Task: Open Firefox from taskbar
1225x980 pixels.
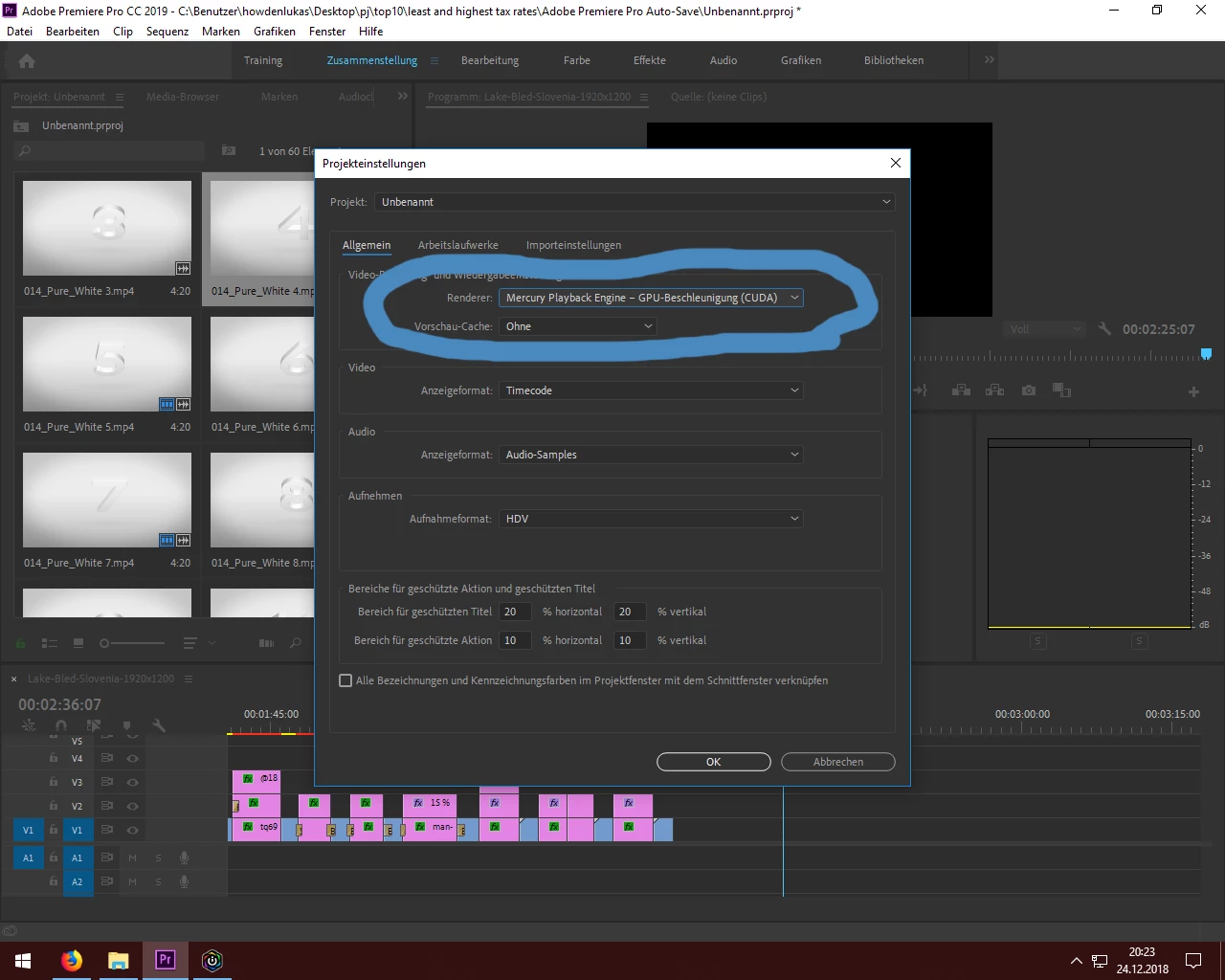Action: click(x=72, y=960)
